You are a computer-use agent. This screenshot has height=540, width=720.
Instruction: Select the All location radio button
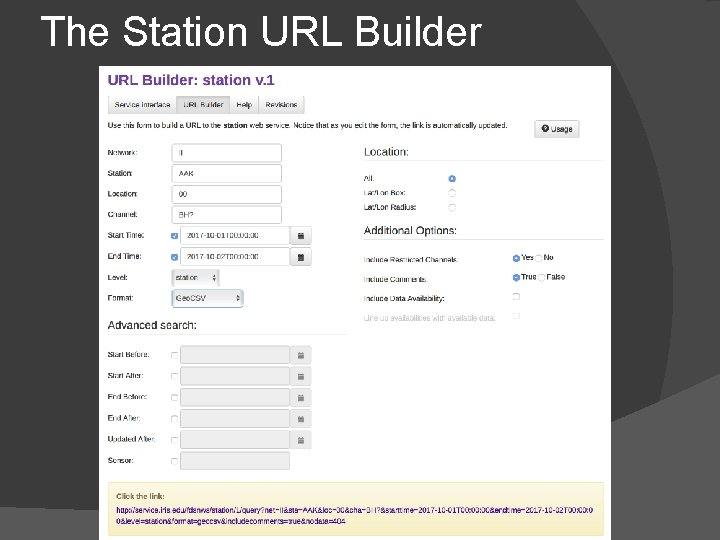point(452,178)
